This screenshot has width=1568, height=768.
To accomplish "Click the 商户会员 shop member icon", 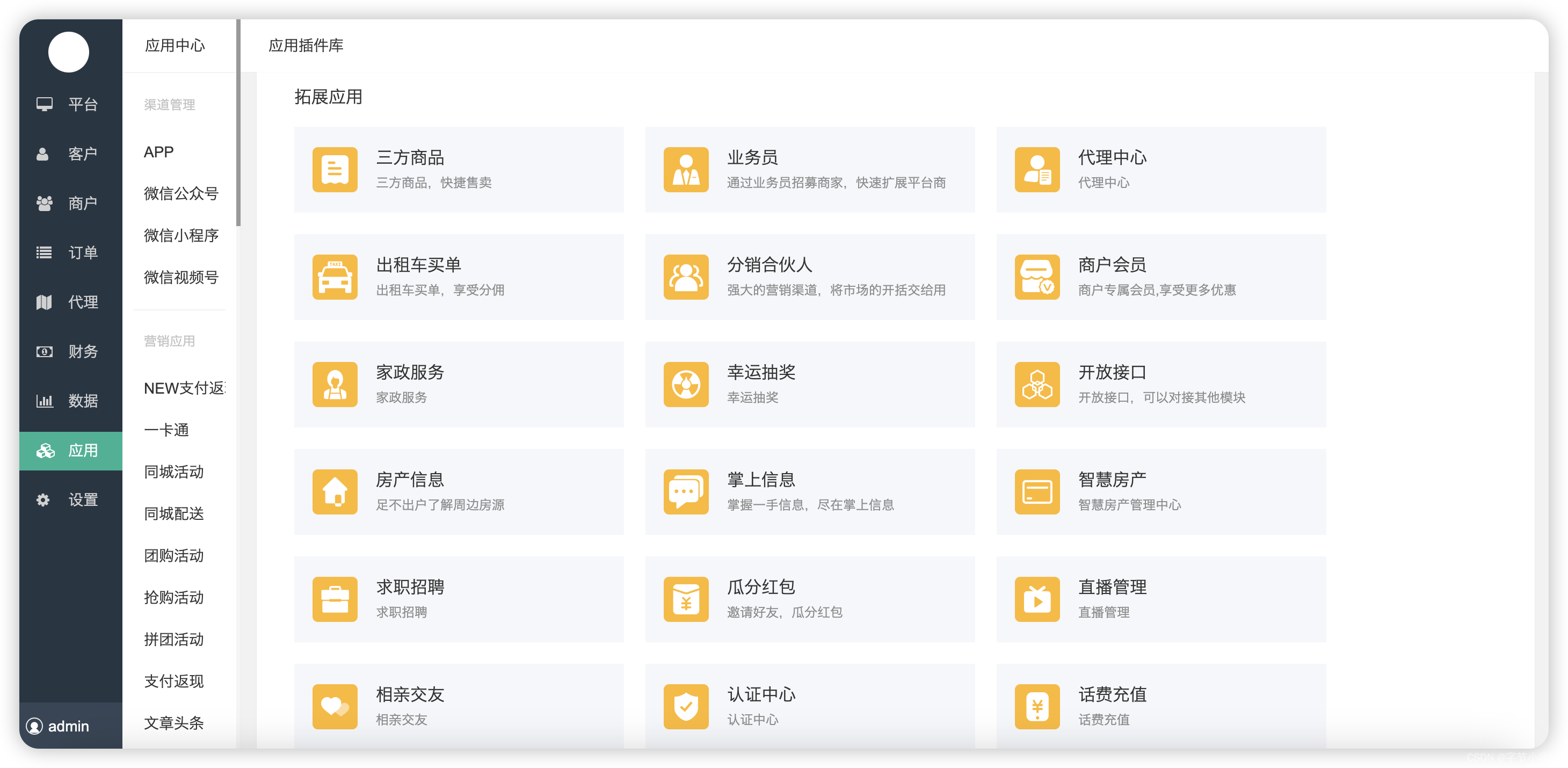I will [1037, 277].
